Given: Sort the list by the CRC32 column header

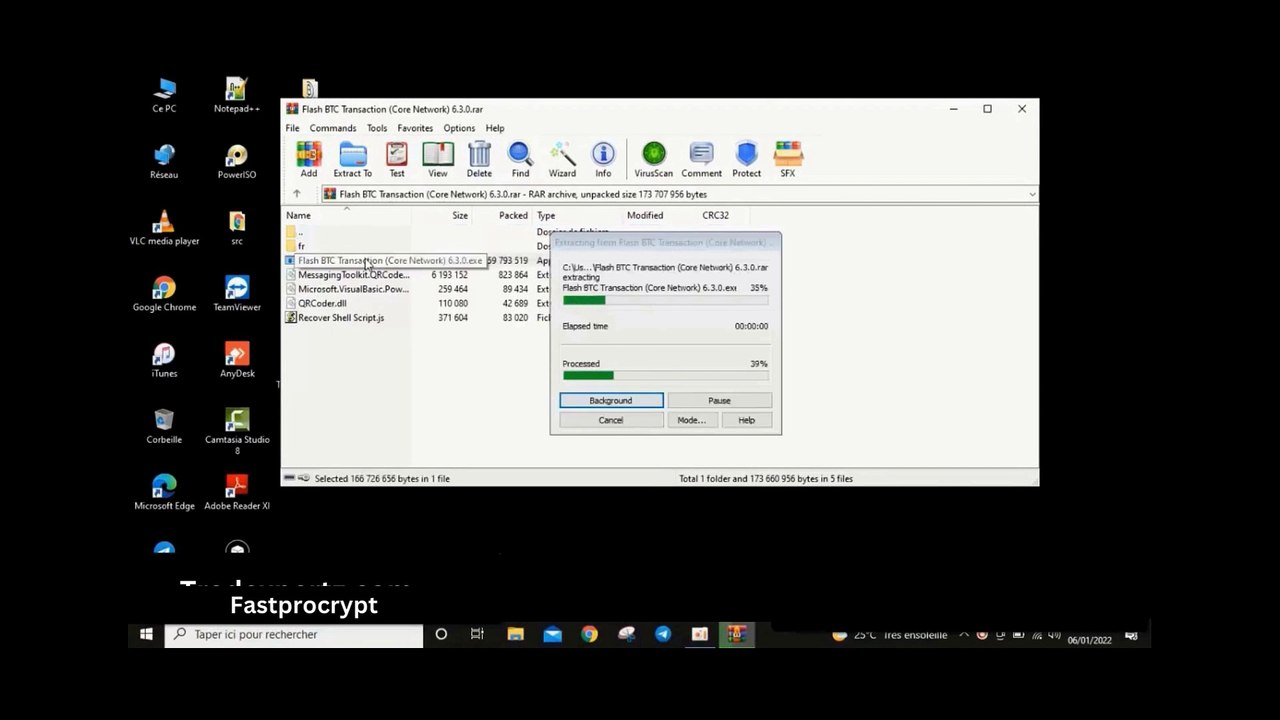Looking at the screenshot, I should click(715, 215).
